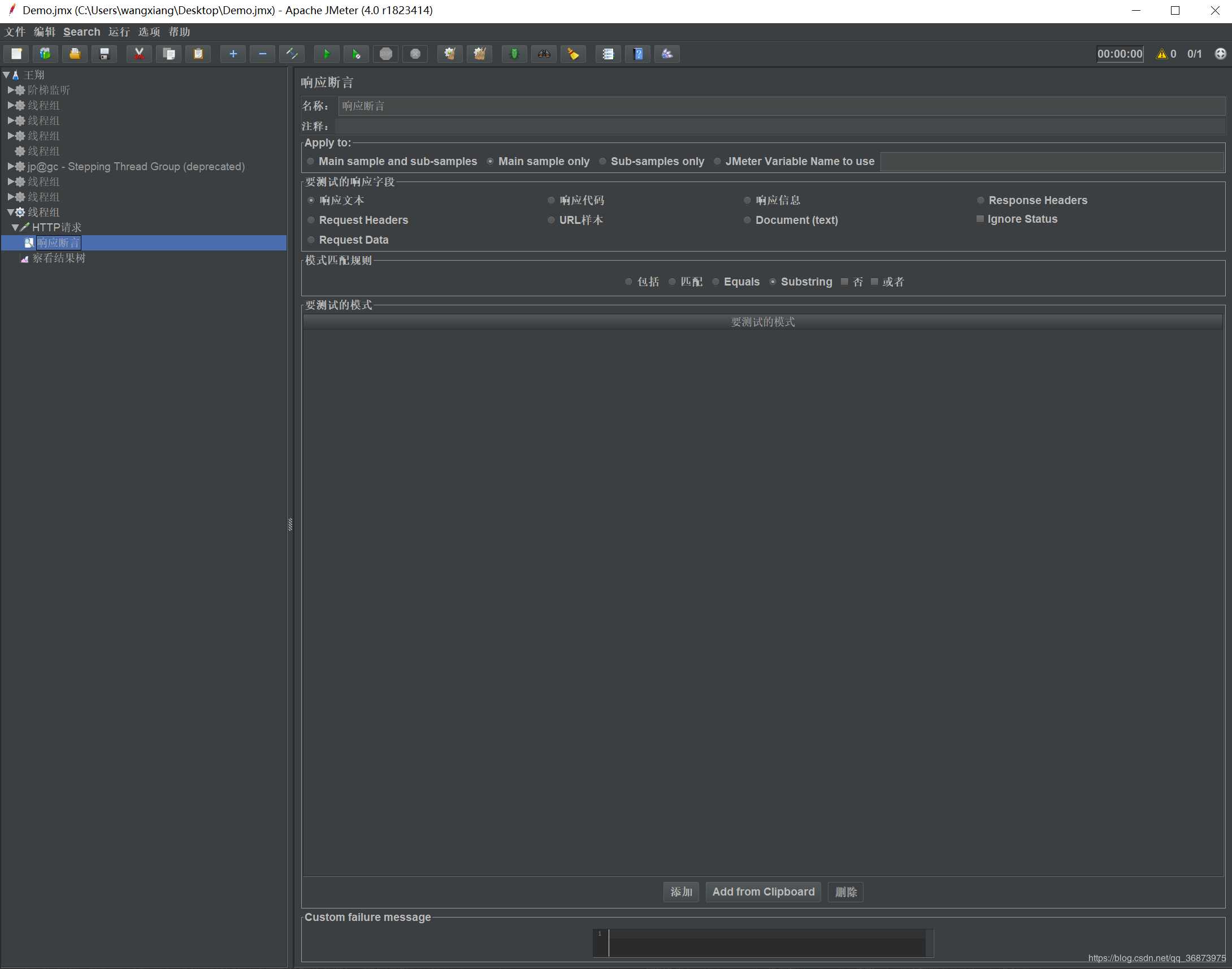Expand the 阶梯监听 tree node
Image resolution: width=1232 pixels, height=969 pixels.
point(10,90)
